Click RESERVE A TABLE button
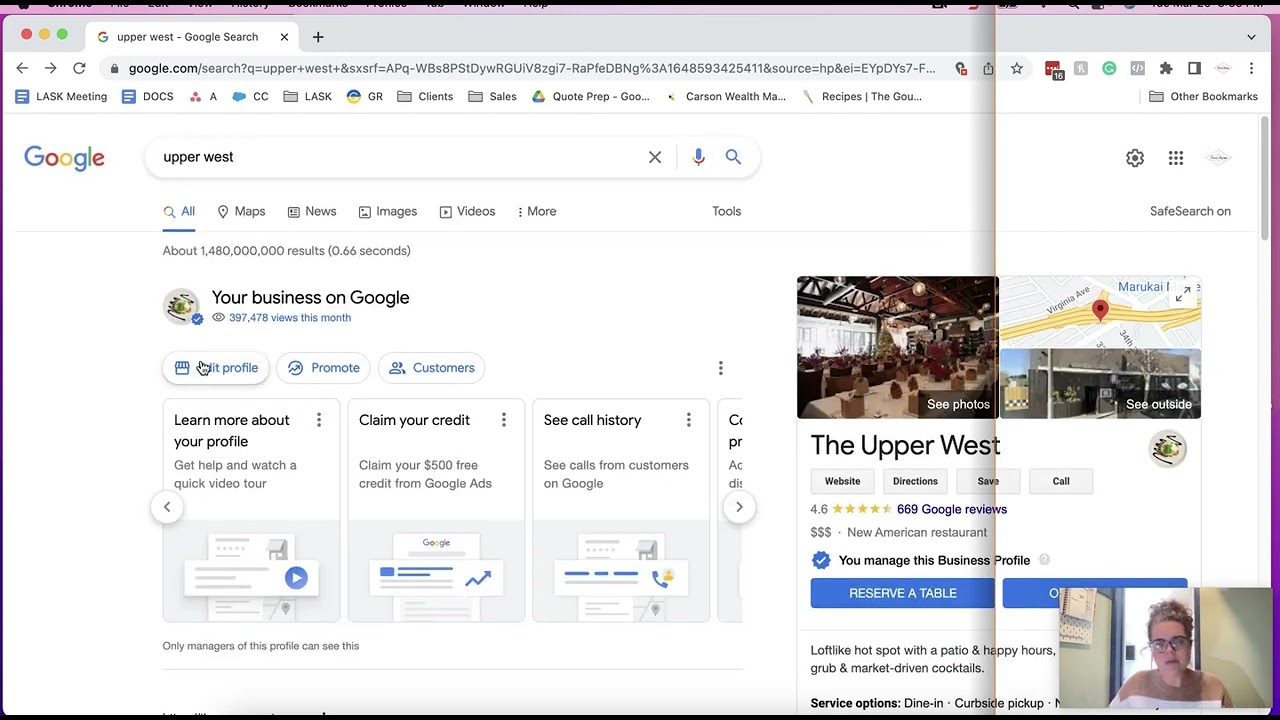 tap(903, 593)
